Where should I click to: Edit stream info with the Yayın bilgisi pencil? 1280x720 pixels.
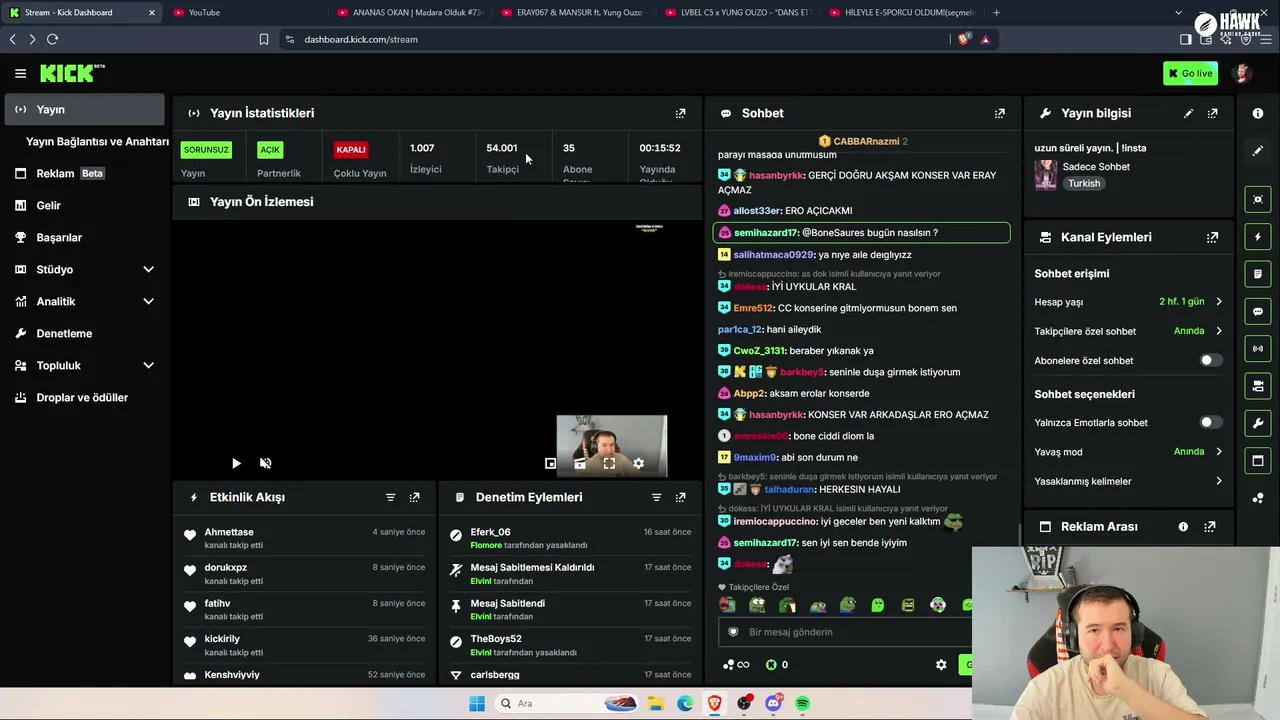pos(1188,113)
